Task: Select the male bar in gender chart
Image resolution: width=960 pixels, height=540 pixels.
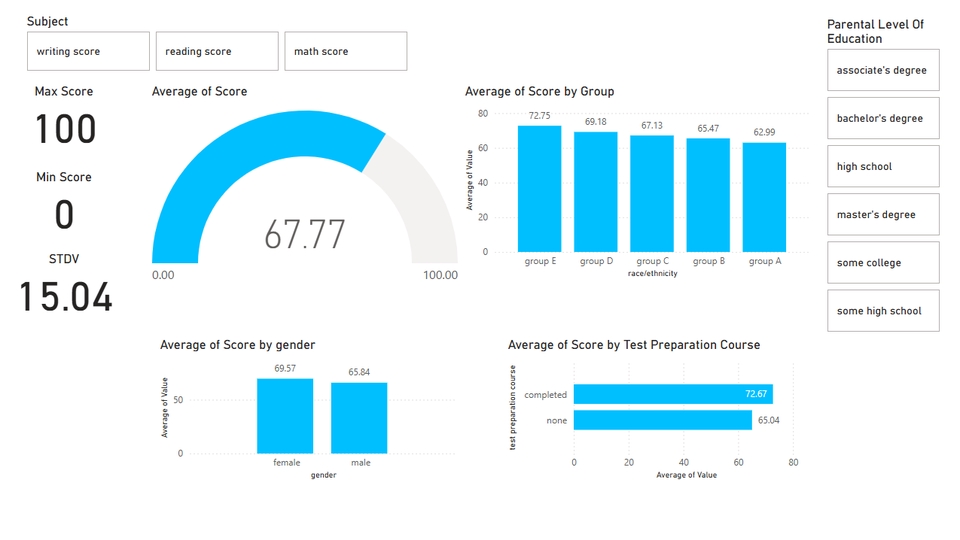Action: point(359,419)
